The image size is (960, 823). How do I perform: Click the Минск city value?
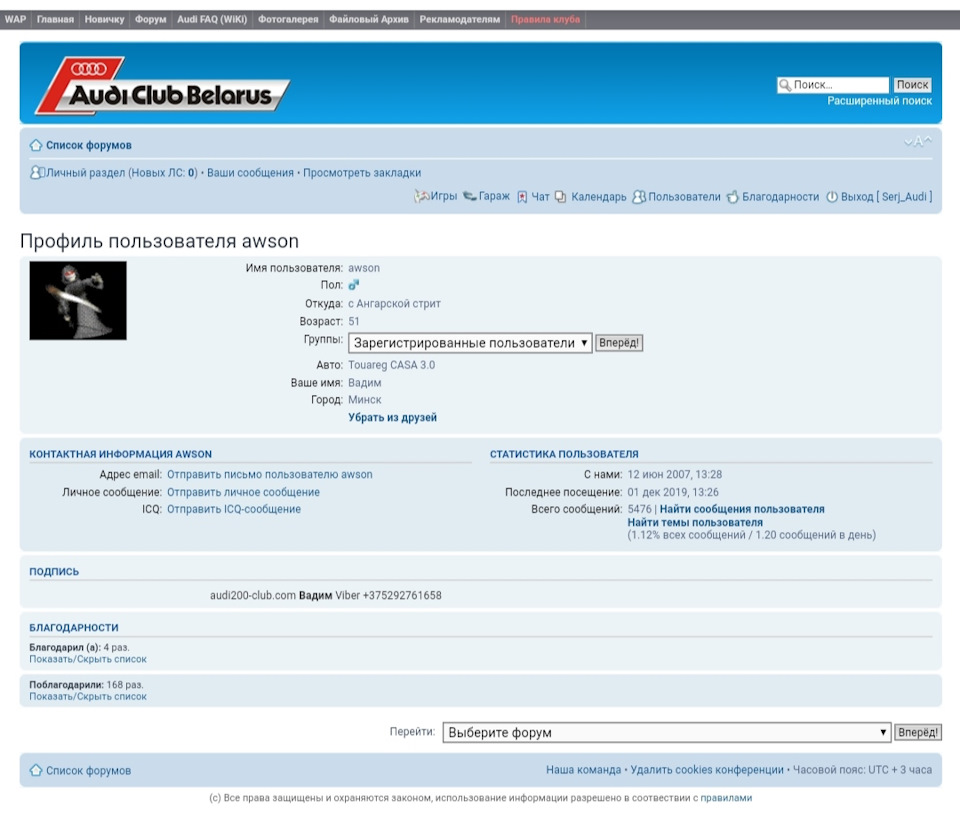365,400
